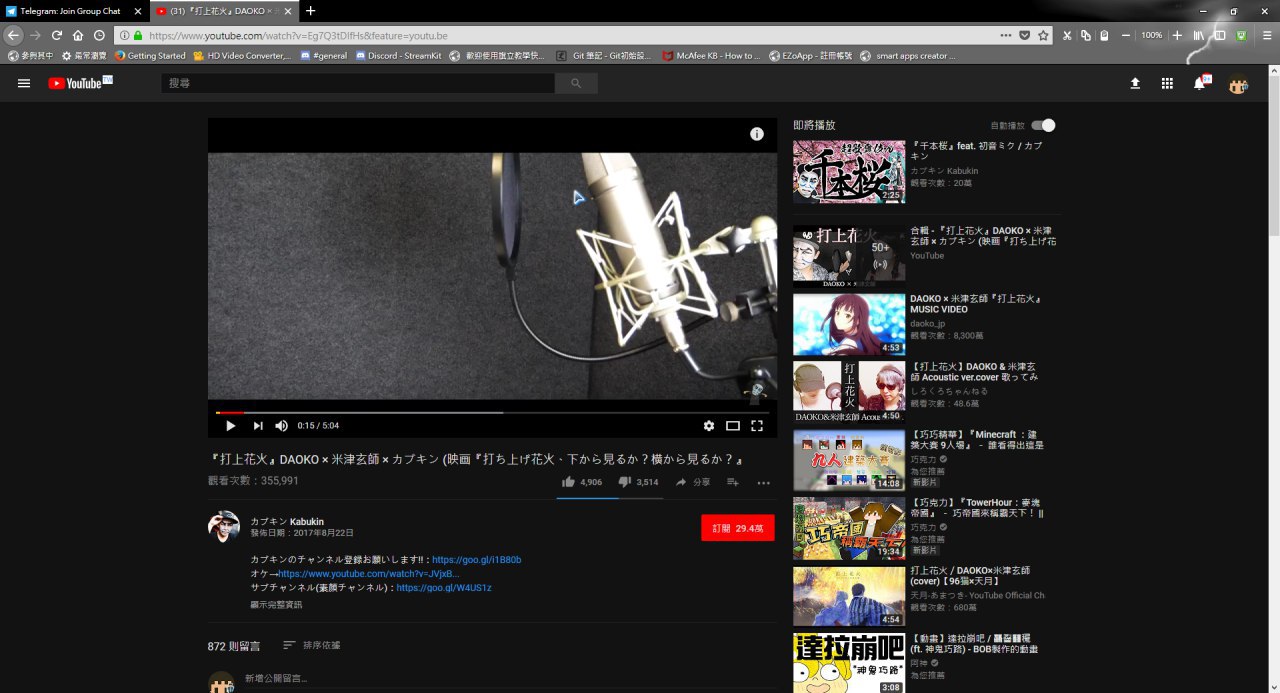Enter fullscreen mode in the video player
Screen dimensions: 1280x693
pos(757,426)
